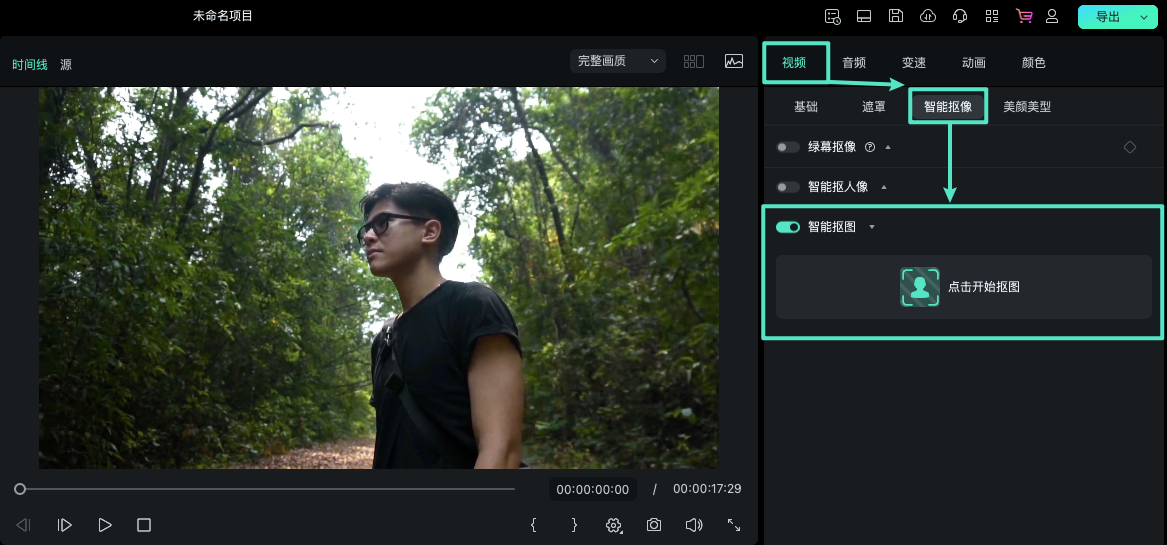
Task: Select the 动画 properties tab
Action: (x=973, y=63)
